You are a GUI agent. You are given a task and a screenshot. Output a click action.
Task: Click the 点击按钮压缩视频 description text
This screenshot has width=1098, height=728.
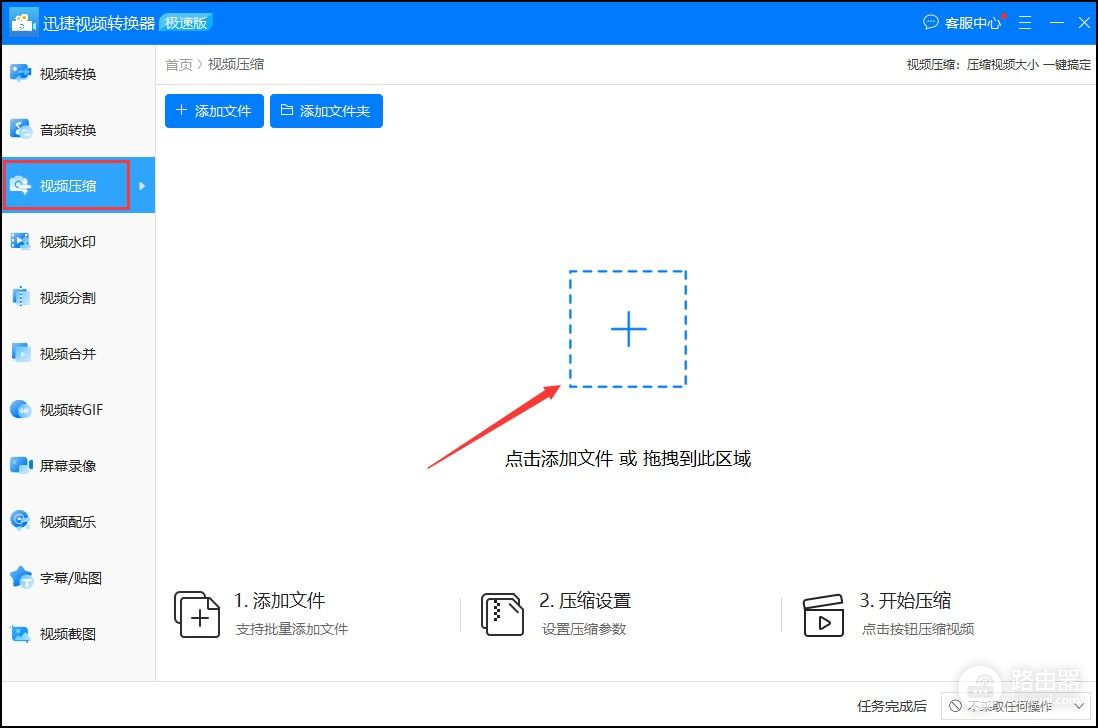click(918, 629)
